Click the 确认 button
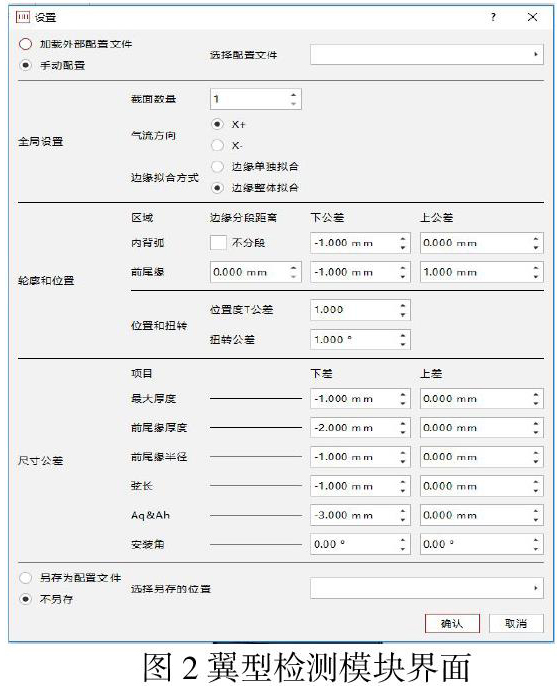 click(x=452, y=623)
